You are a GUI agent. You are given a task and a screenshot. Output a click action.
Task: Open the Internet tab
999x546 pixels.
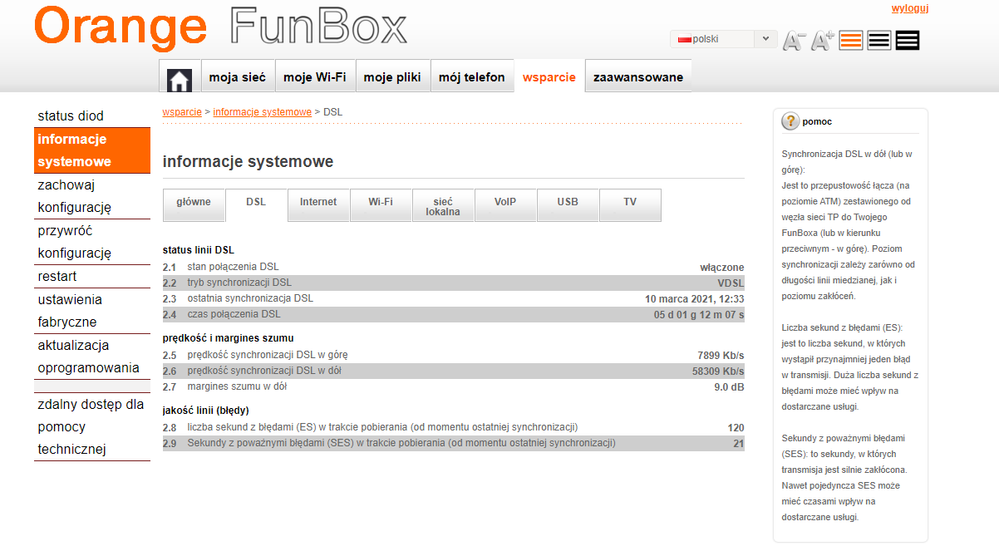(x=318, y=202)
